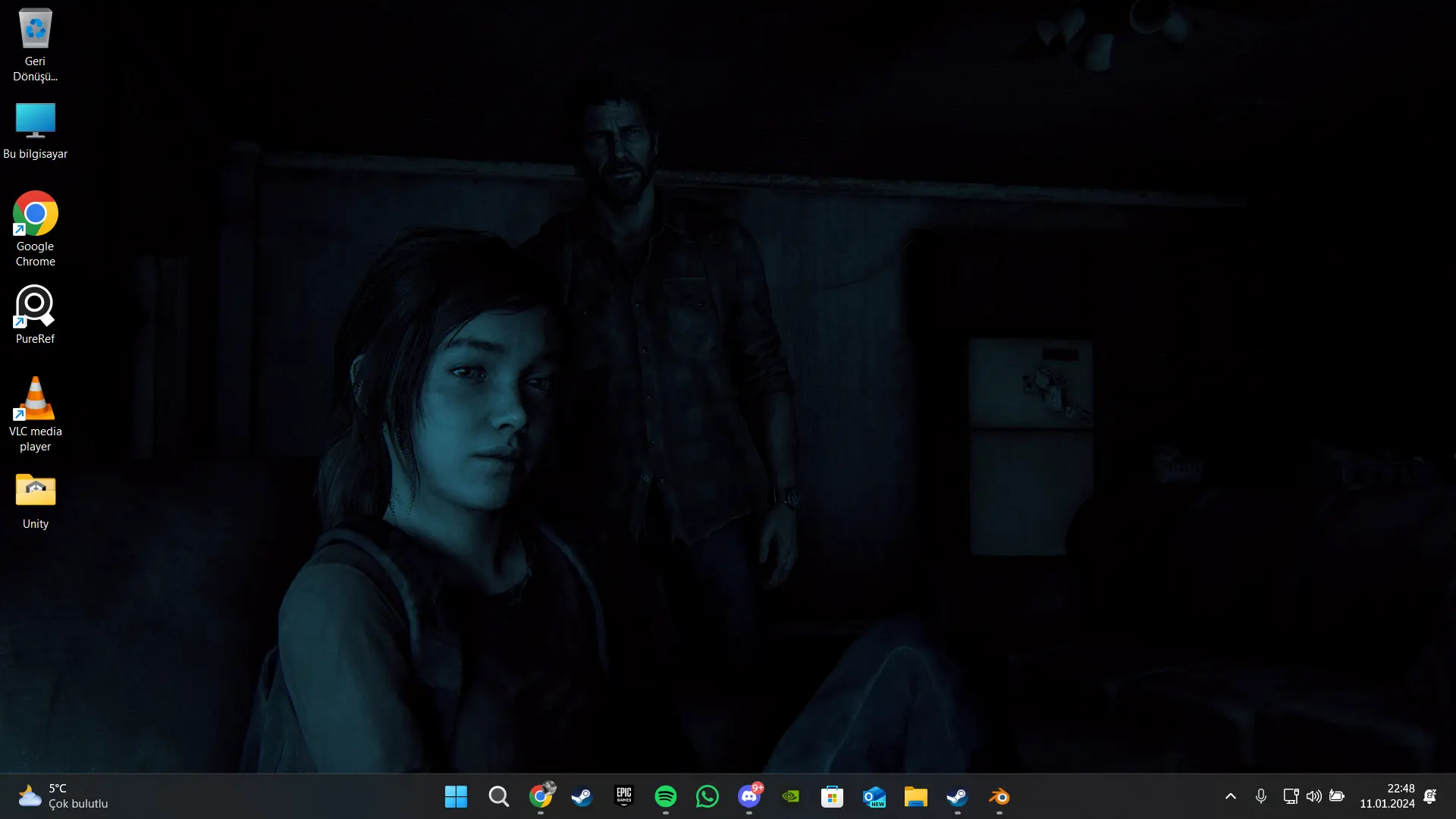This screenshot has width=1456, height=819.
Task: Click the battery icon in the system tray
Action: click(1337, 796)
